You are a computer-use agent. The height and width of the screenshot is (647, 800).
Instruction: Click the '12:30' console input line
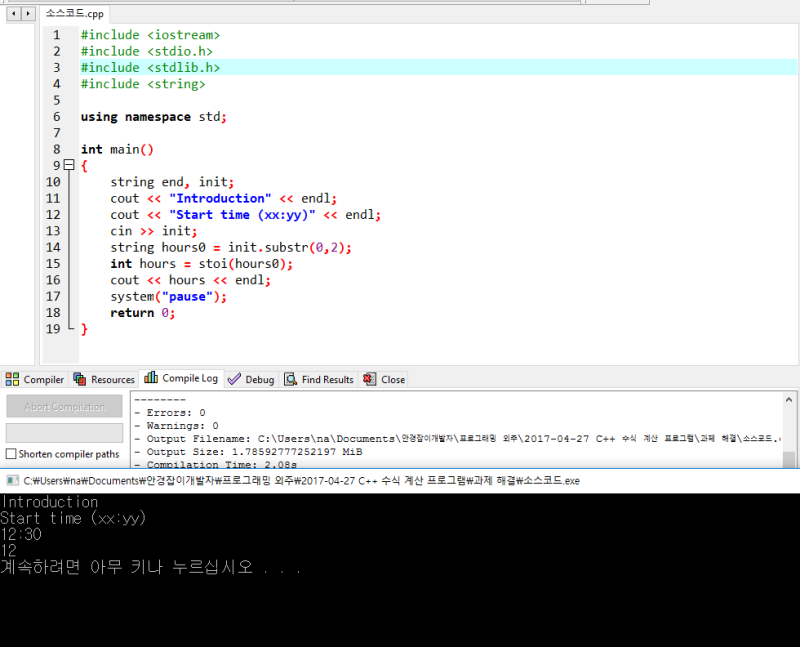point(21,535)
